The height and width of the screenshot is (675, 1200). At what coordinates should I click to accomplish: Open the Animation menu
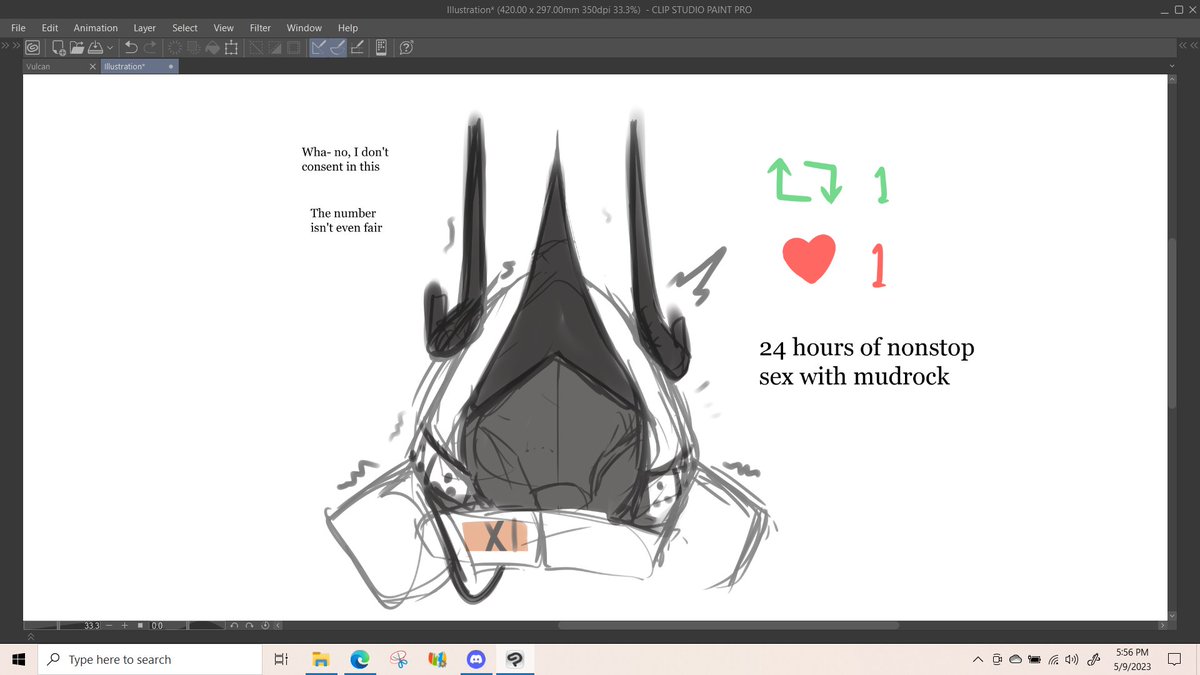click(x=96, y=28)
